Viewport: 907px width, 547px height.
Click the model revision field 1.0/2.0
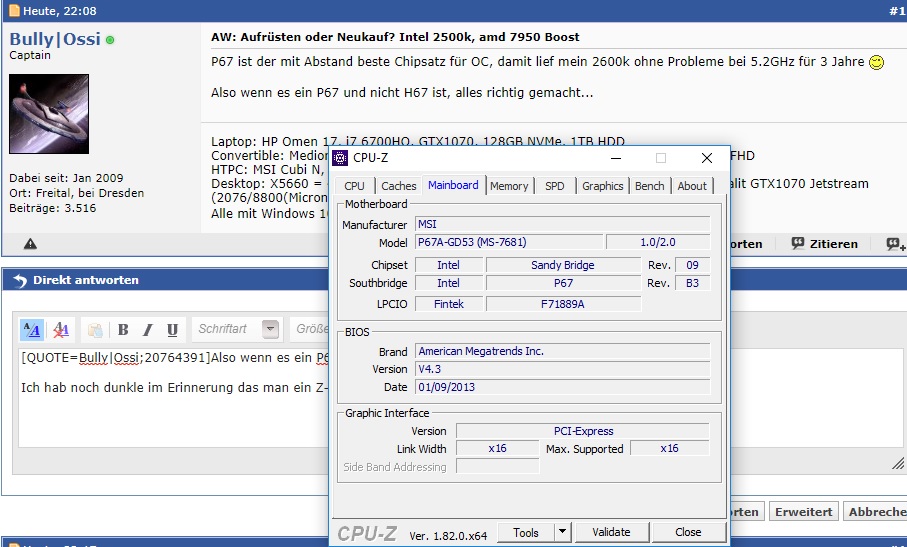point(658,242)
